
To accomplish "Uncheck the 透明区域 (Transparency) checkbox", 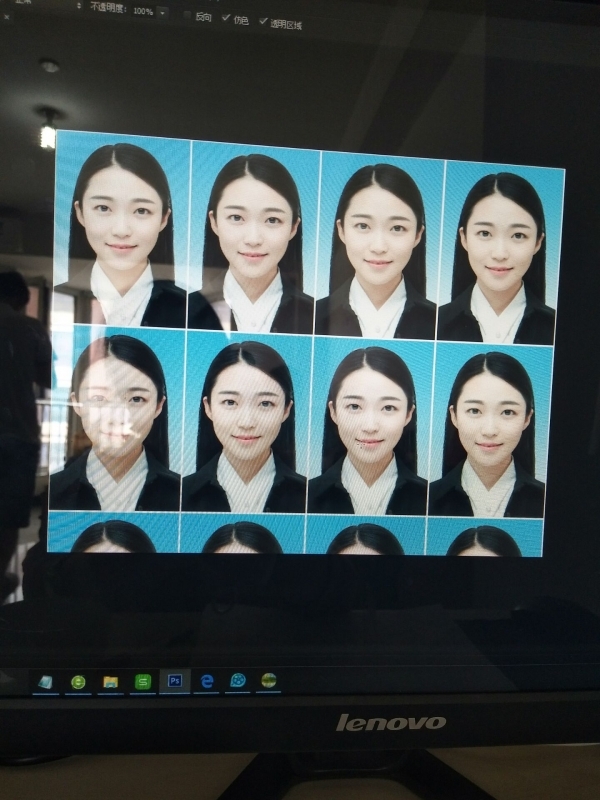I will click(x=264, y=20).
